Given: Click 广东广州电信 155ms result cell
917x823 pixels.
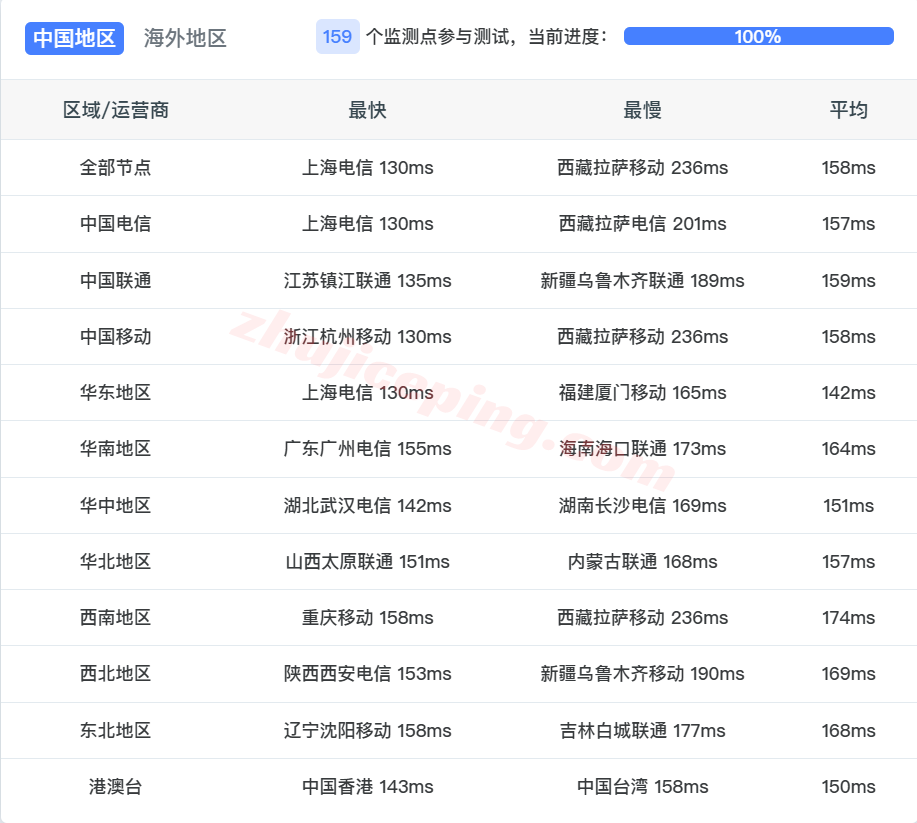Looking at the screenshot, I should [368, 449].
